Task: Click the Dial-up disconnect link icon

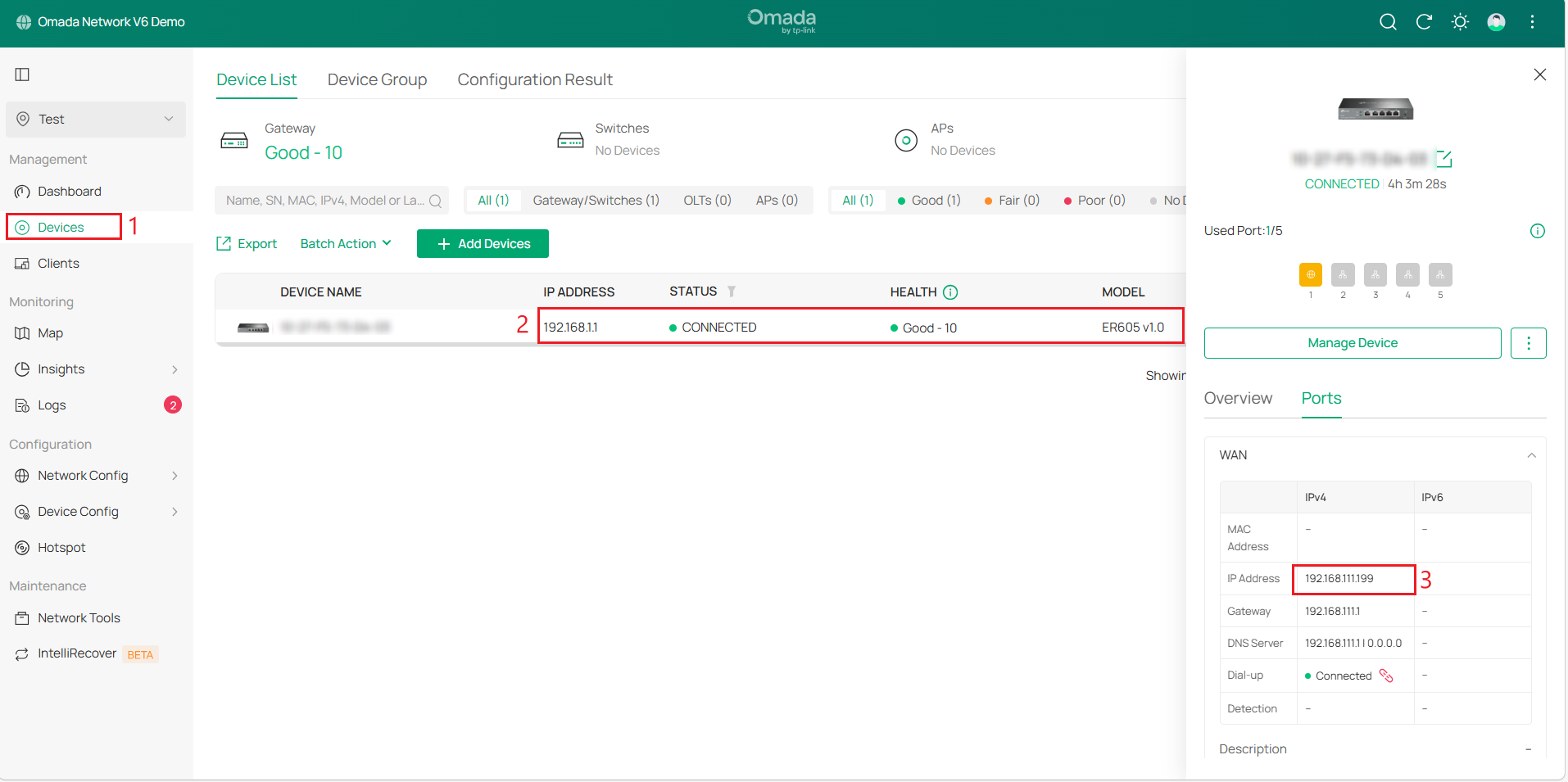Action: point(1386,676)
